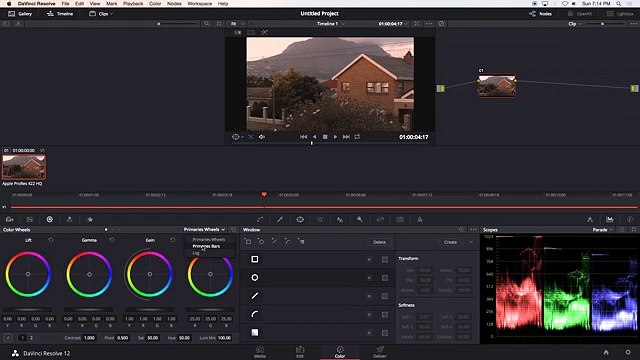Switch to the Media page
Screen dimensions: 640x360
260,352
